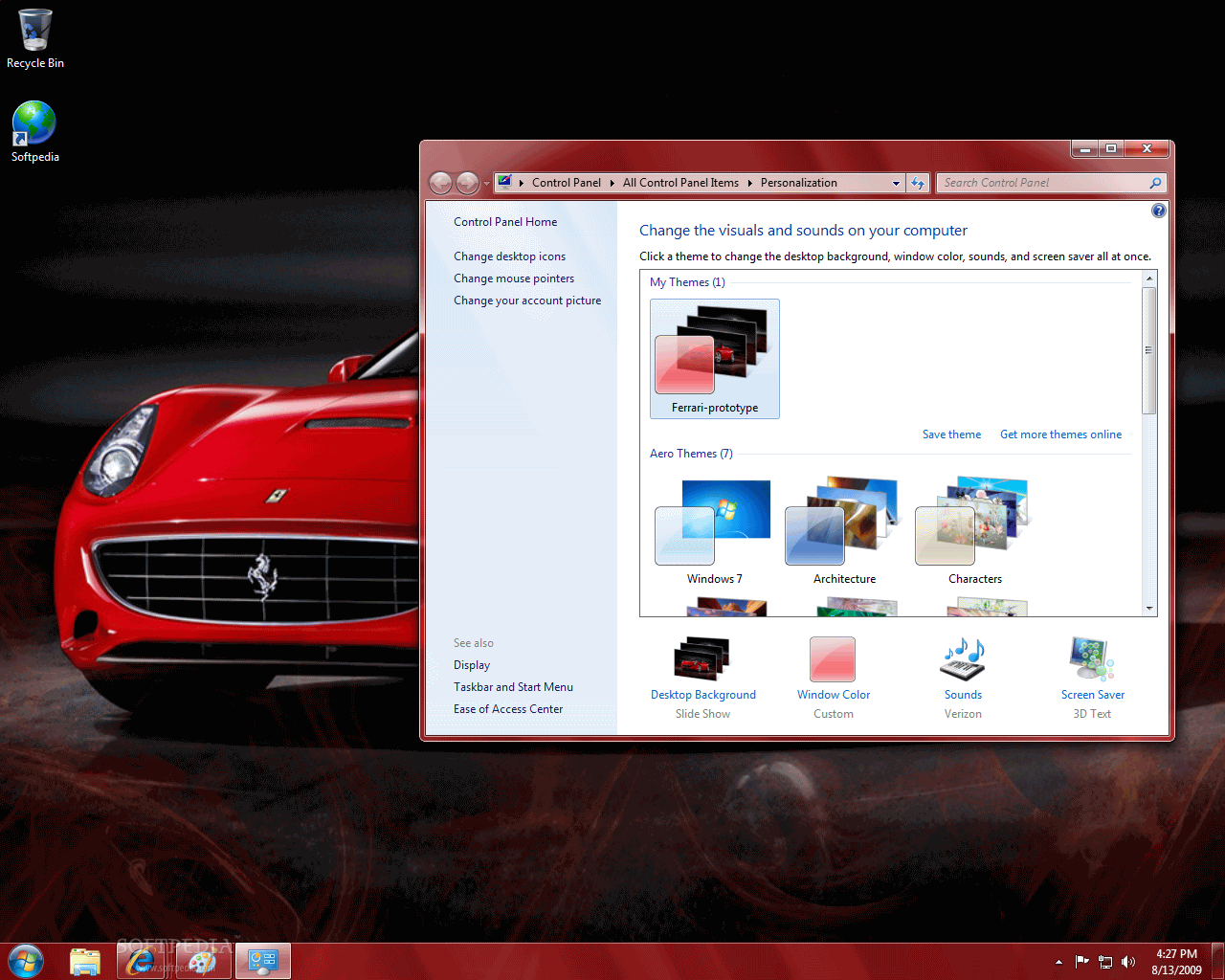Click the address bar Refresh button
1225x980 pixels.
point(918,183)
